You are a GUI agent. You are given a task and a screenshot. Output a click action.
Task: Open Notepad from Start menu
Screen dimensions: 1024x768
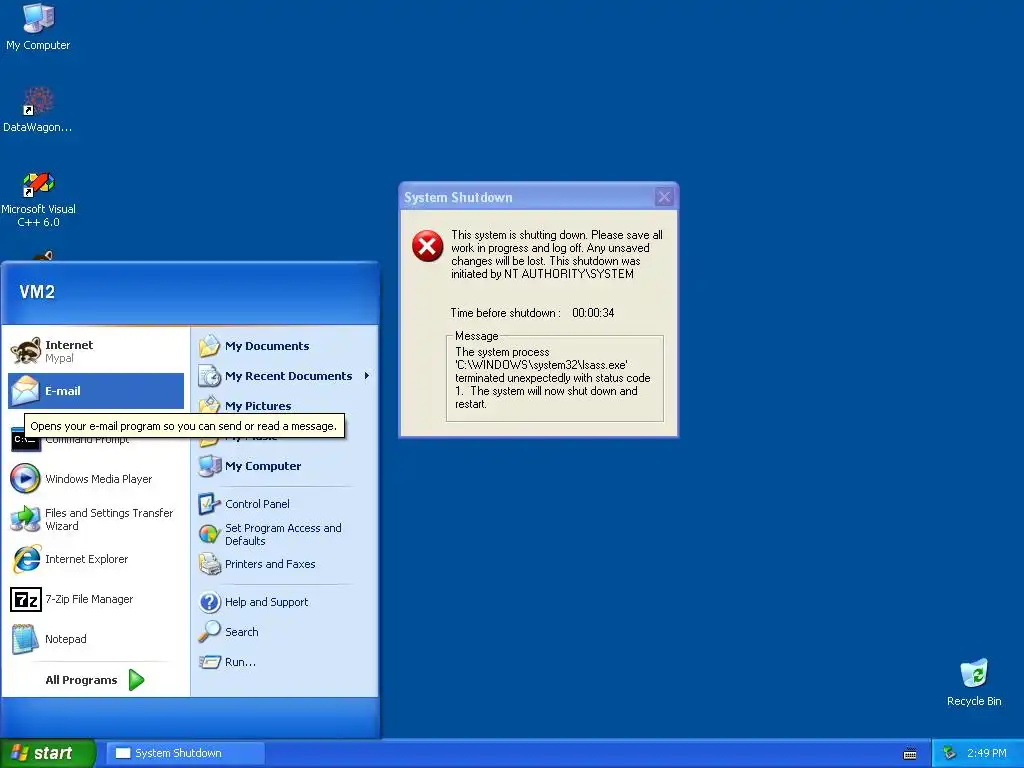coord(96,639)
